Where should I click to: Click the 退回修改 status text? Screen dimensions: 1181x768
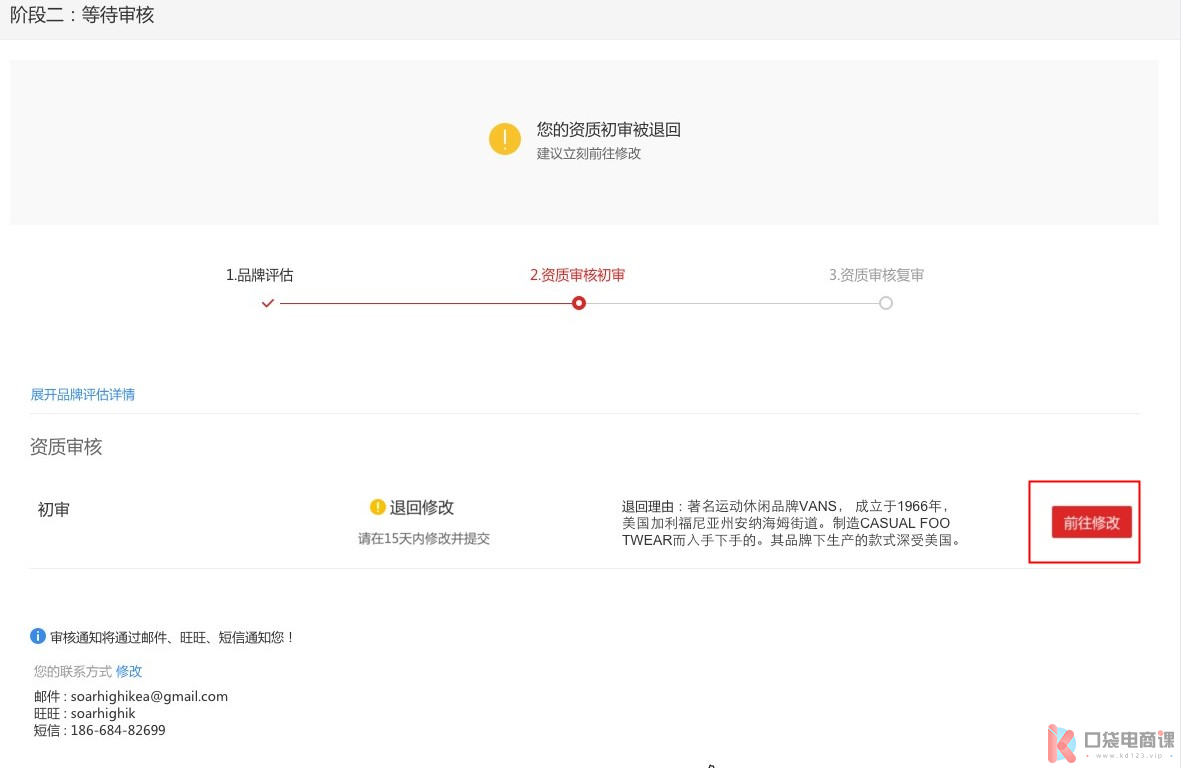pos(421,507)
